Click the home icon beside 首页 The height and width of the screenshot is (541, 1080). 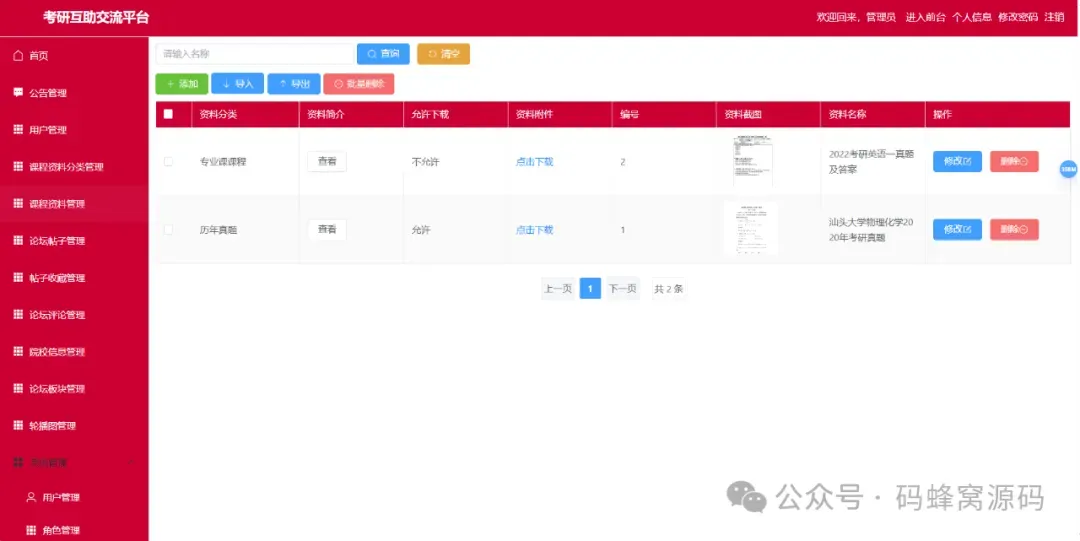19,56
